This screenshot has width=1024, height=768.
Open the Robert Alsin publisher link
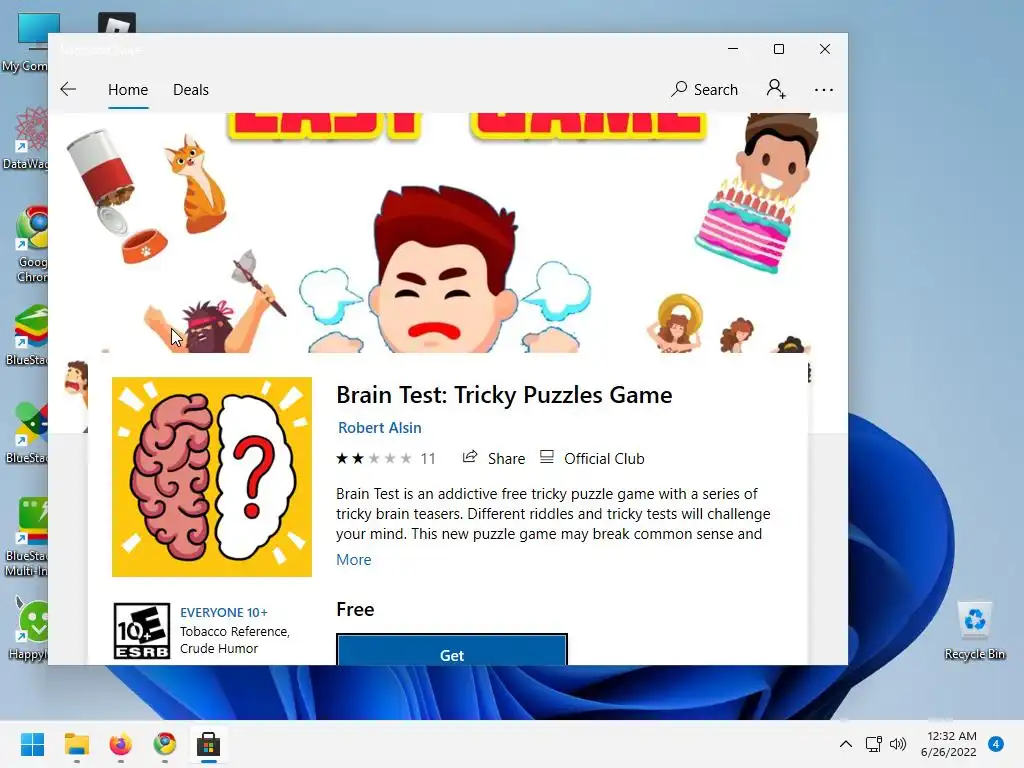click(379, 428)
